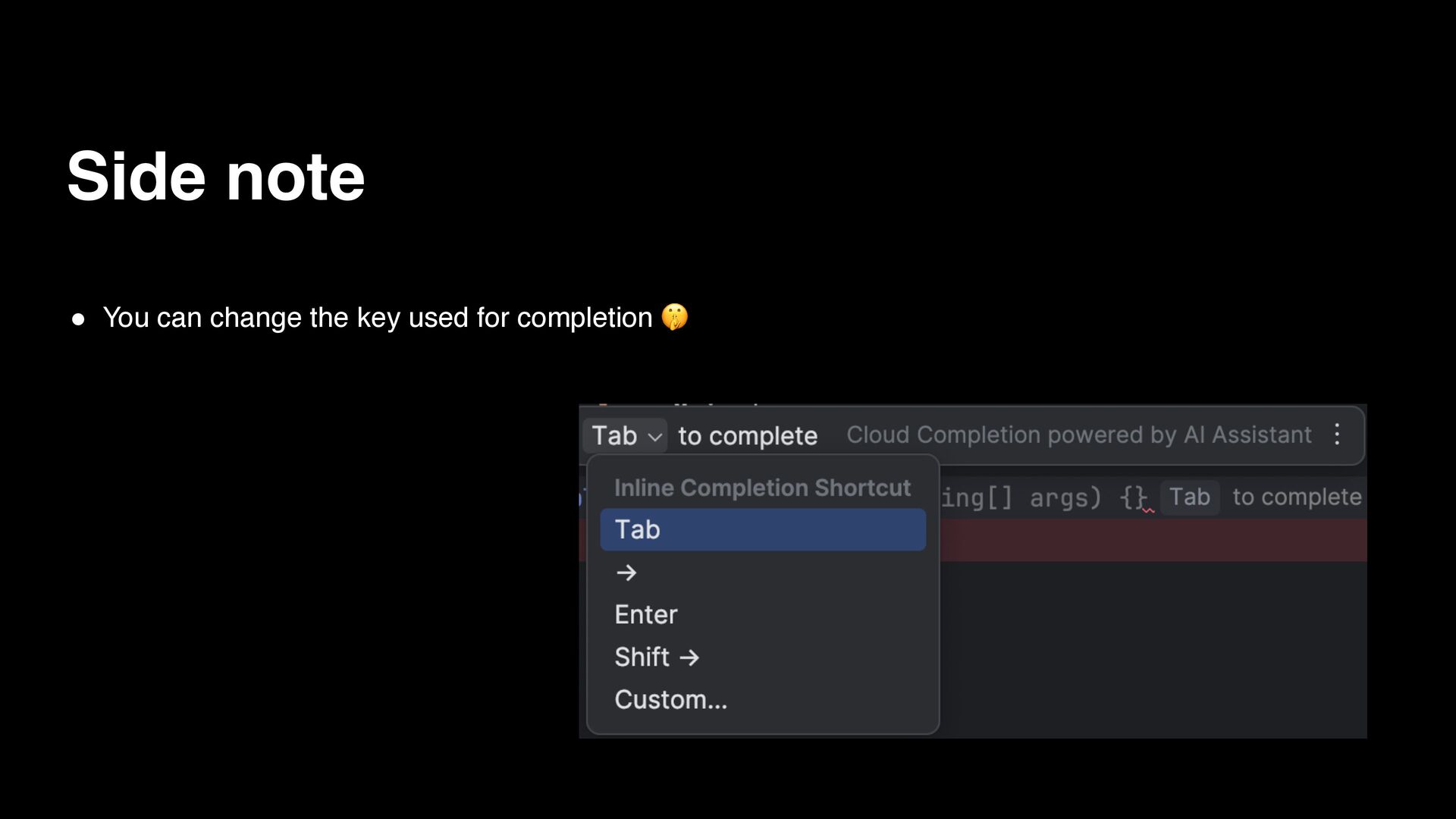Select the highlighted Tab shortcut option

762,529
